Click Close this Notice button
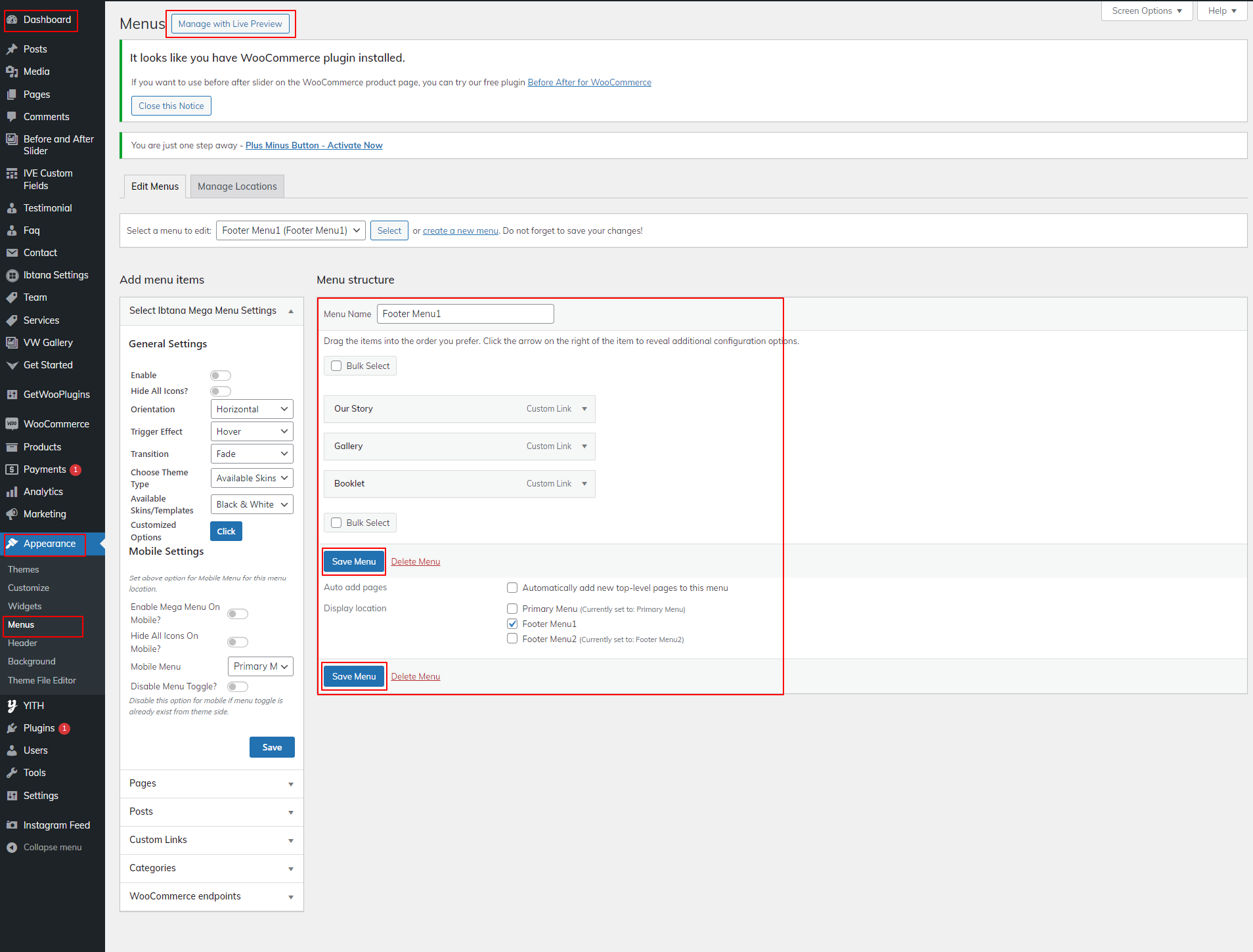Viewport: 1253px width, 952px height. pos(171,106)
